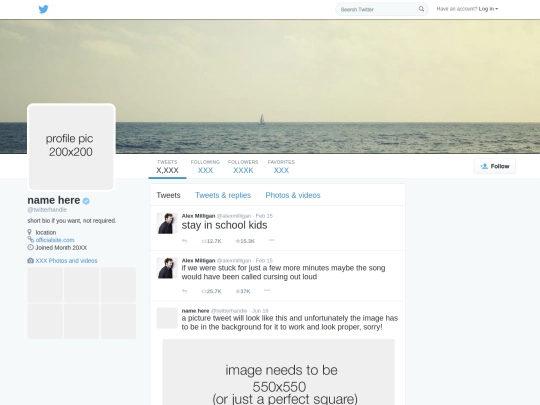Open more options on stay in school tweet

[x=272, y=240]
